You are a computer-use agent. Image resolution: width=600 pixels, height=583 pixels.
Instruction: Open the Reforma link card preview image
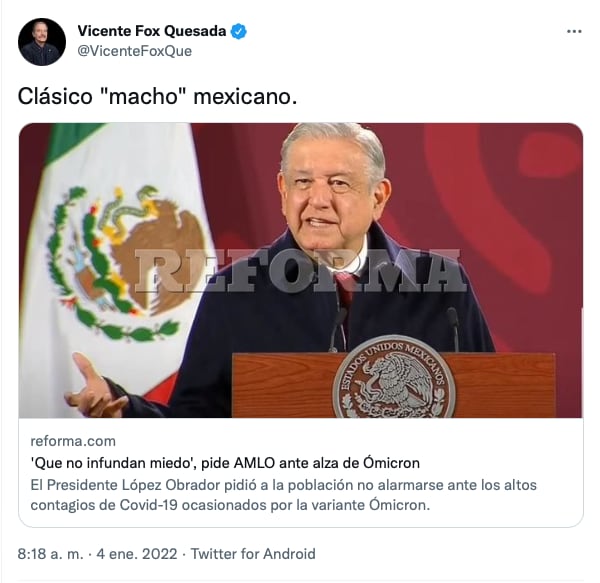[301, 270]
